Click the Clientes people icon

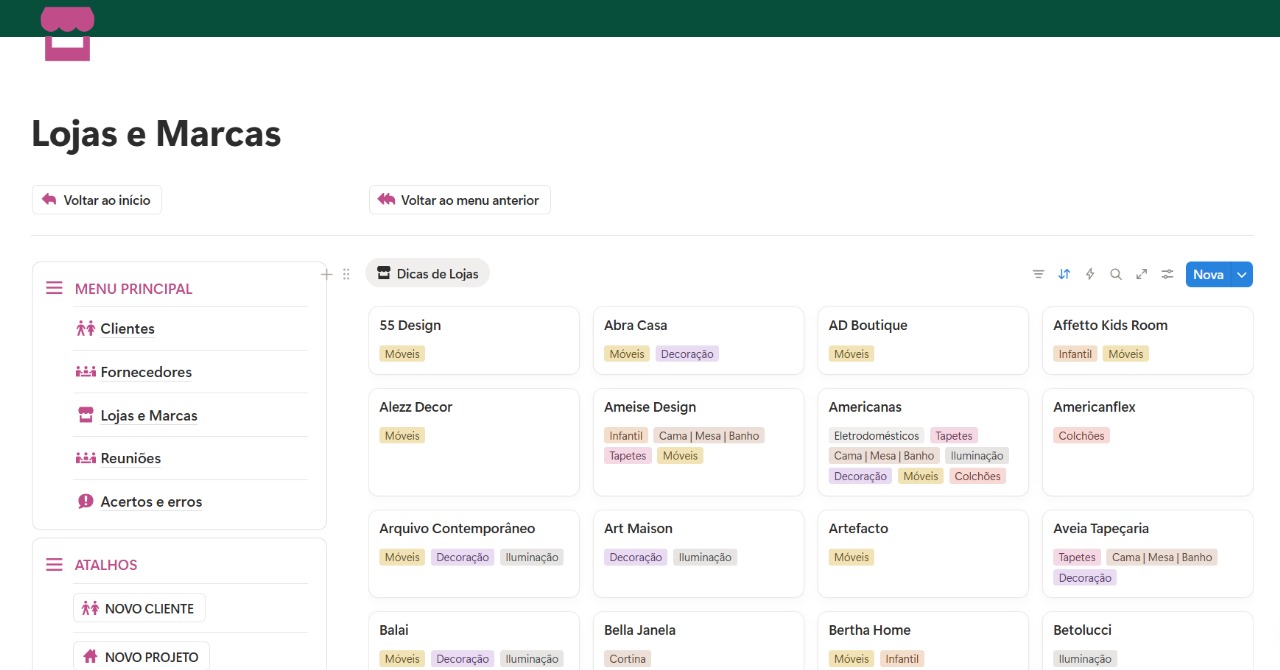click(x=86, y=328)
